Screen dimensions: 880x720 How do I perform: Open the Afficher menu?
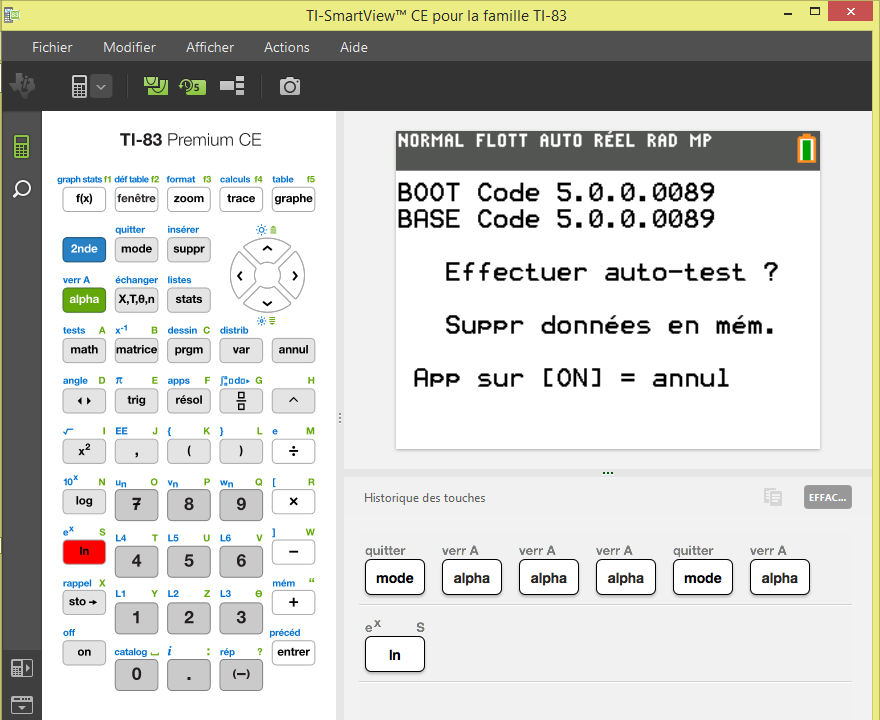[210, 47]
